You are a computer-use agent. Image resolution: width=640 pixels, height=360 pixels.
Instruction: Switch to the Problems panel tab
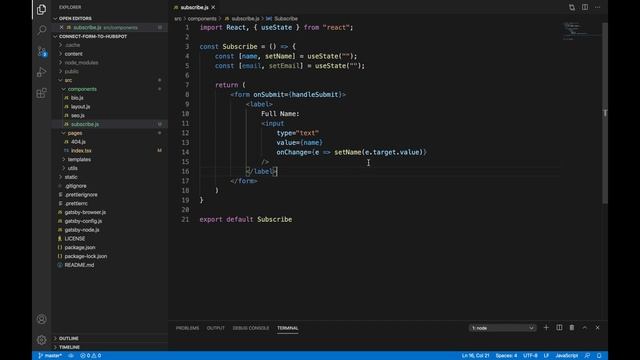tap(187, 328)
